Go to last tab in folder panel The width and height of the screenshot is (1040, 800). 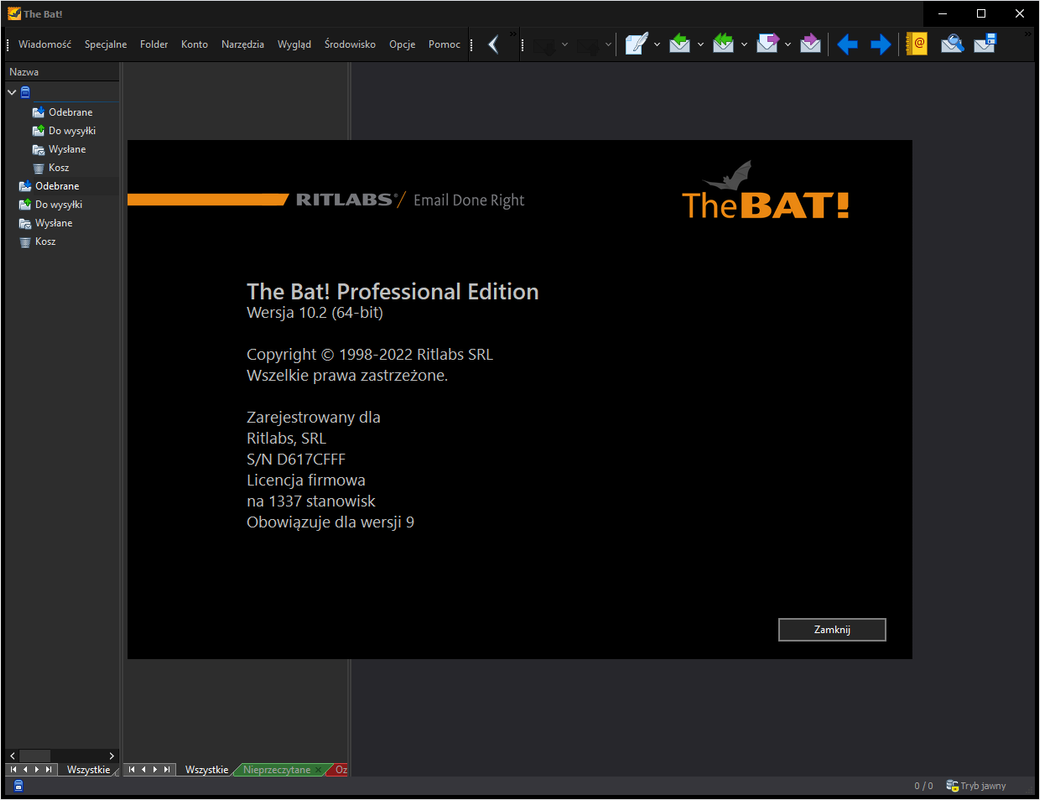tap(48, 769)
